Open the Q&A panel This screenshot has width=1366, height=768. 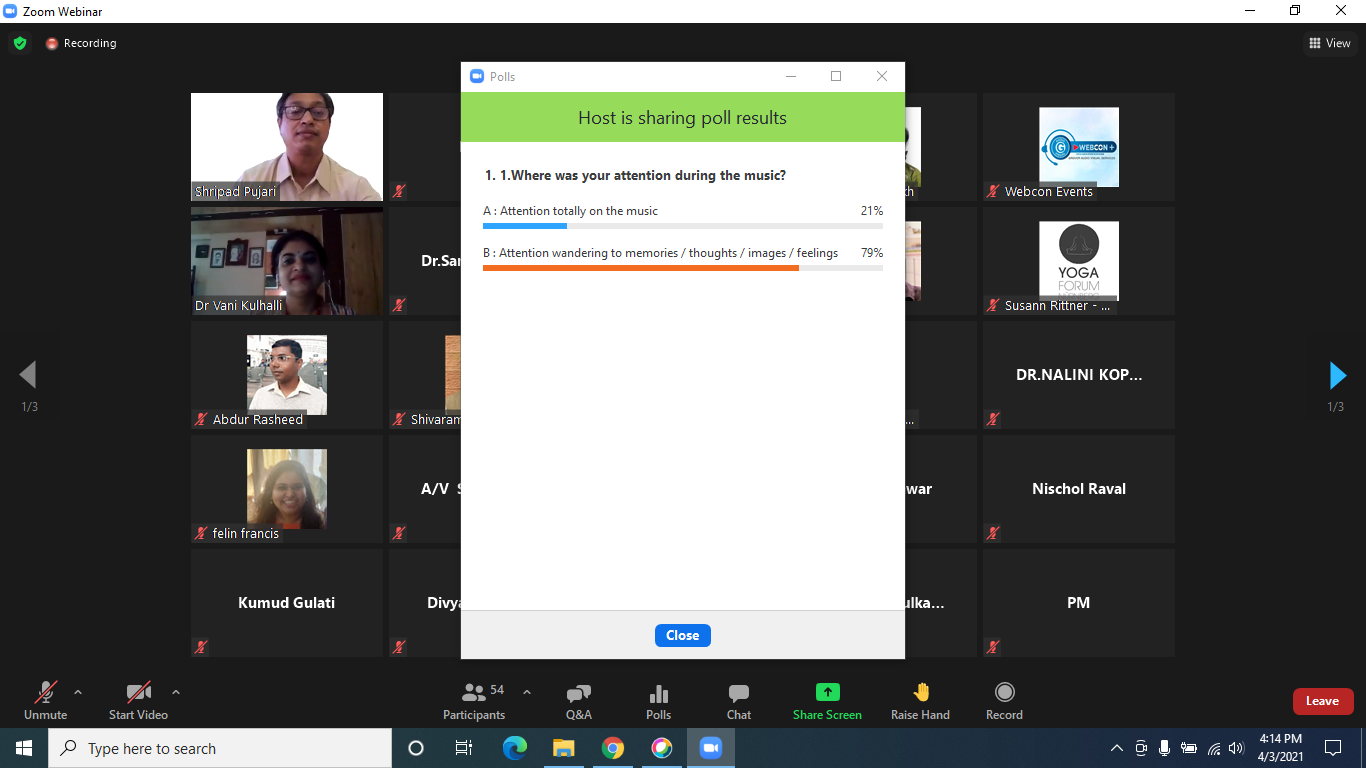tap(578, 701)
